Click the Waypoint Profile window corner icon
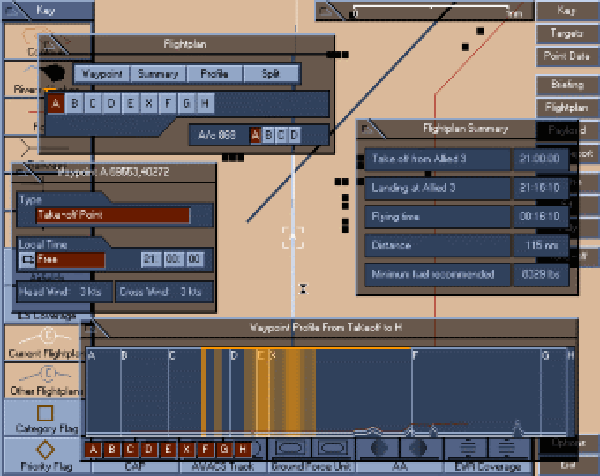Screen dimensions: 600x476 tap(94, 328)
